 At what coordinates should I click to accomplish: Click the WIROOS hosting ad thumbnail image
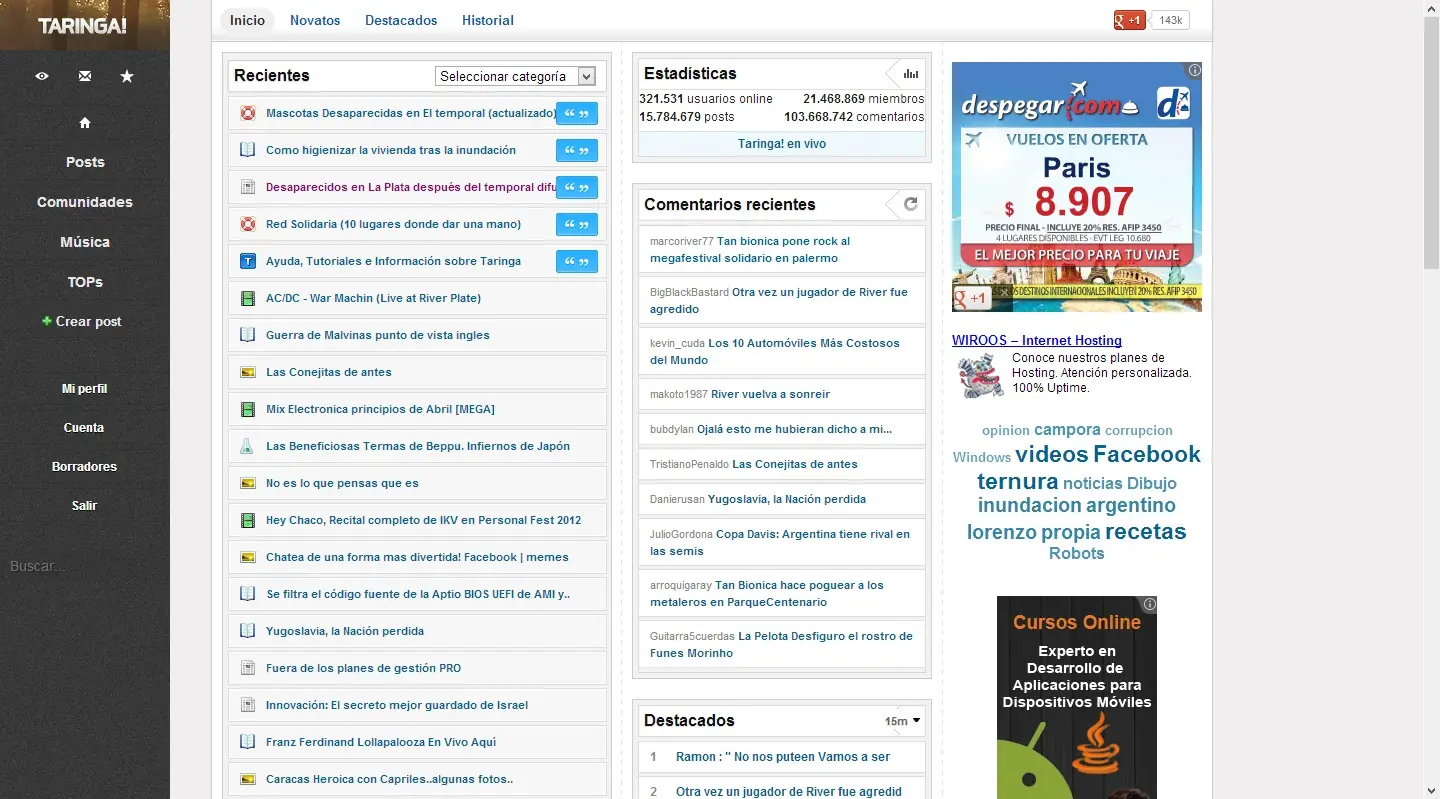[x=980, y=376]
